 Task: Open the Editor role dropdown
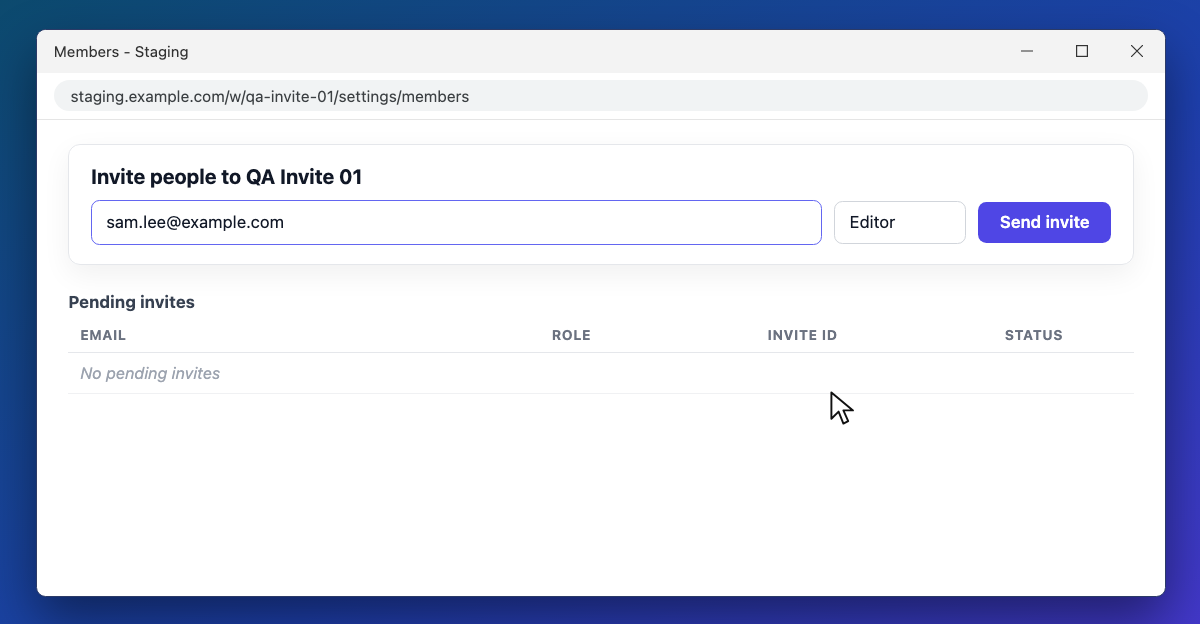[900, 222]
